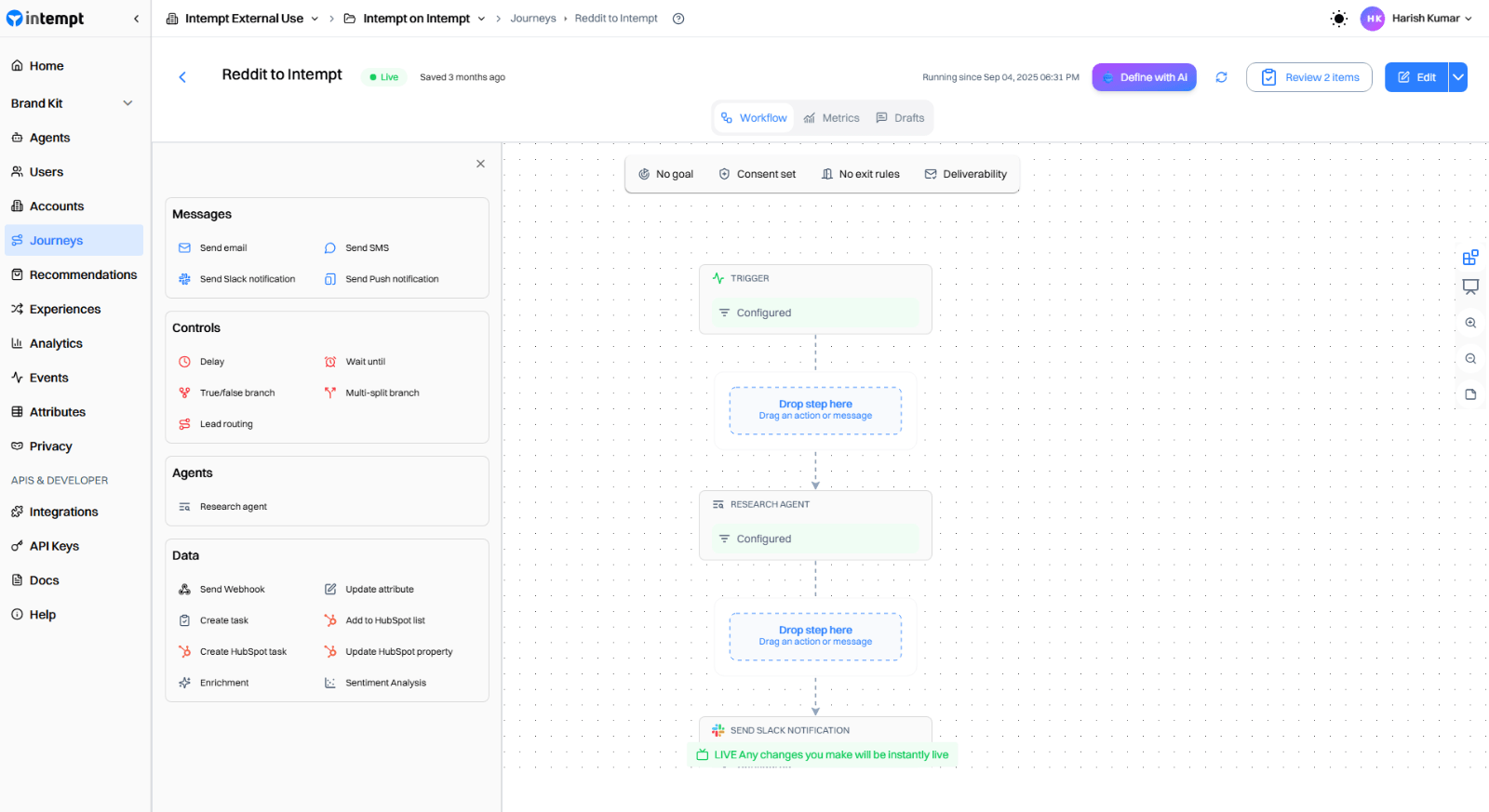Select Send email step
Screen dimensions: 1489x812
213,248
